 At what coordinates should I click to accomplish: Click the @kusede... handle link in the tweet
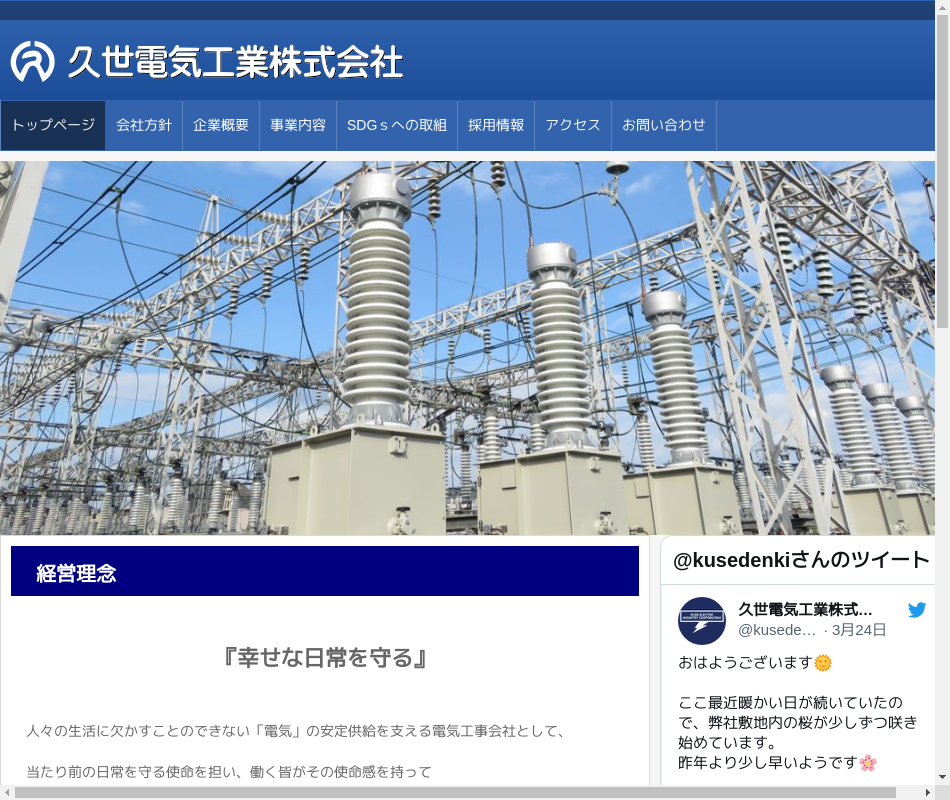(777, 630)
